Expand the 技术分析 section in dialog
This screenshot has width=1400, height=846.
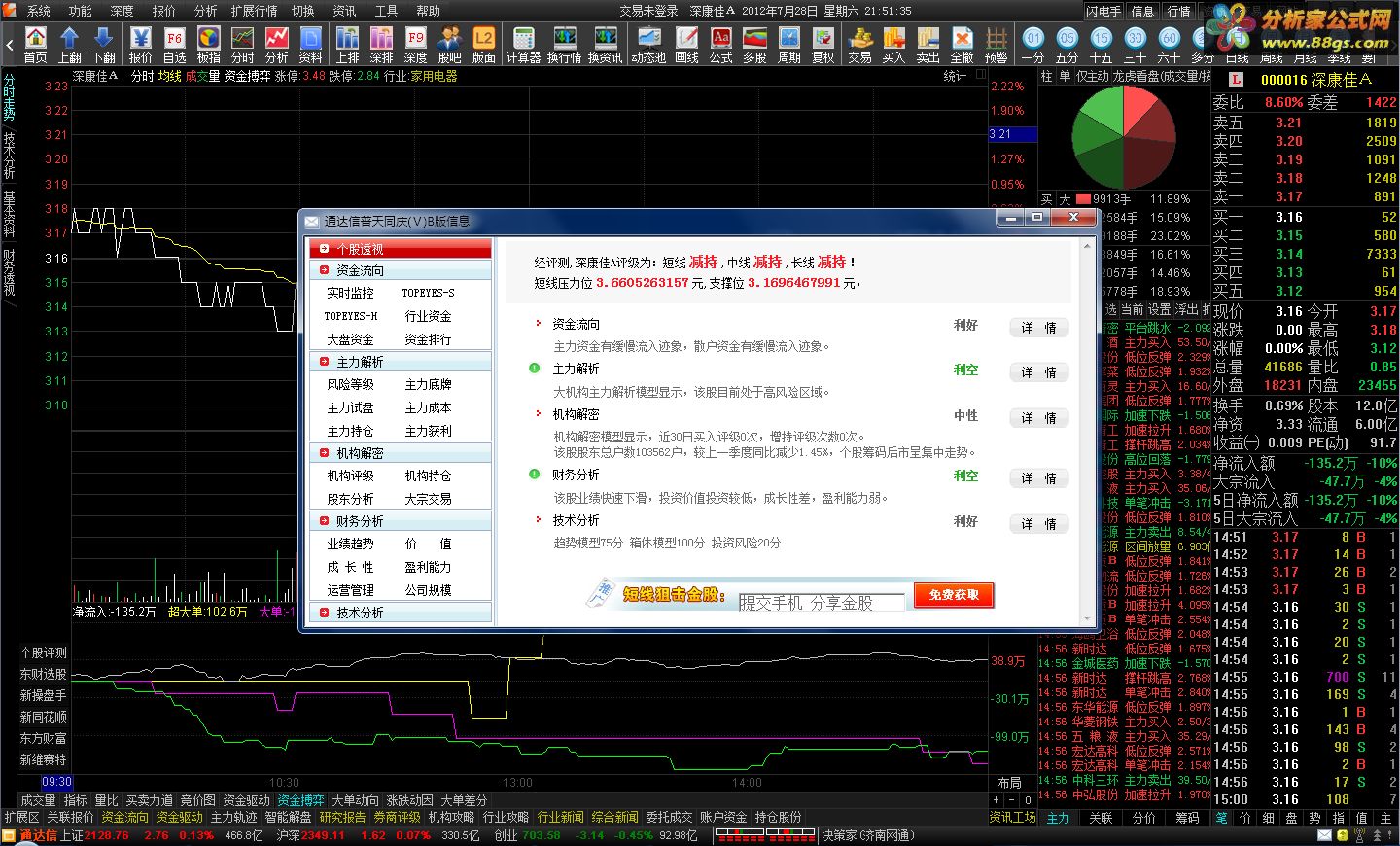(x=401, y=613)
